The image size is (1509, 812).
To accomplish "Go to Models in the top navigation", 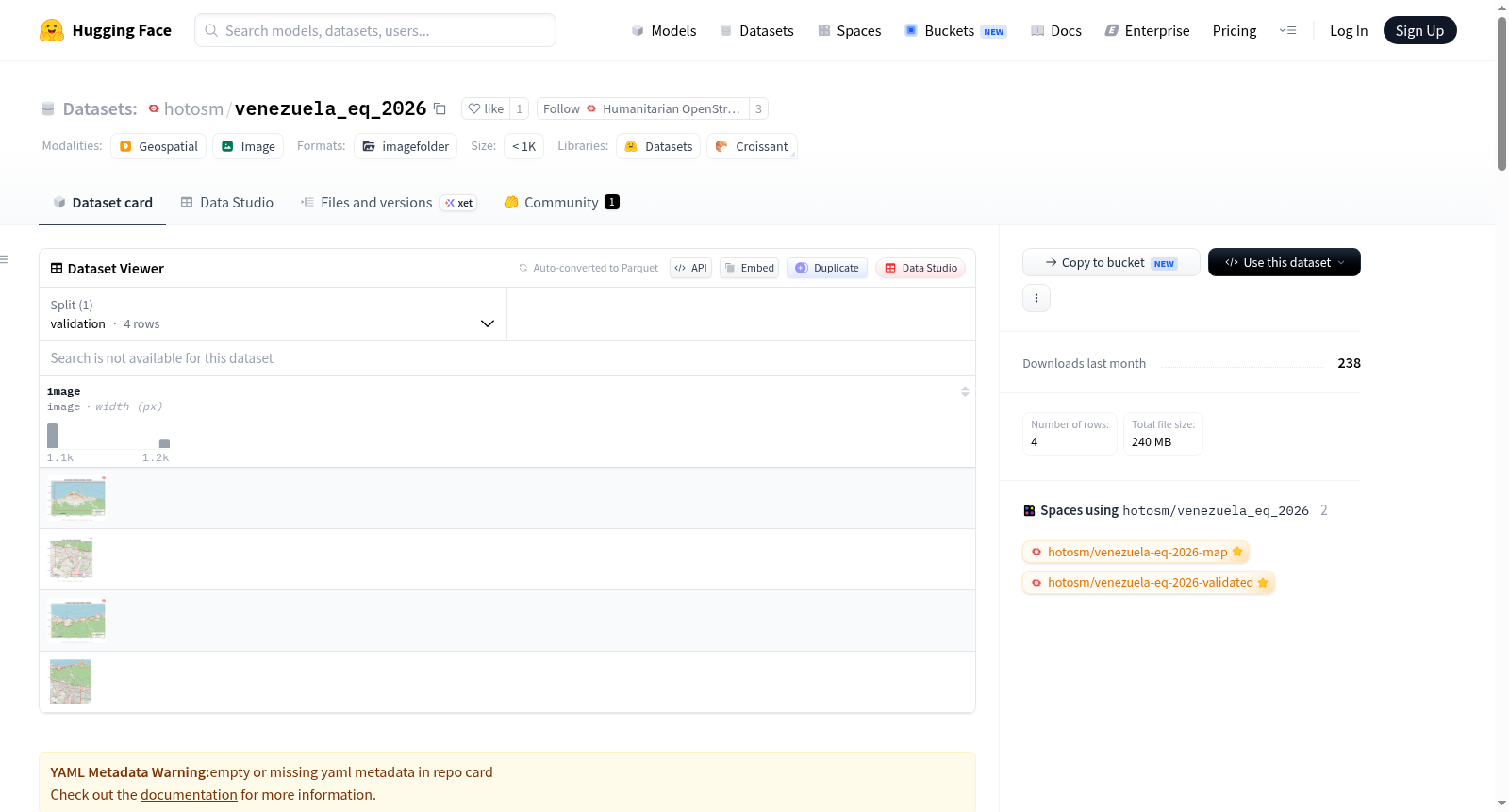I will 664,30.
